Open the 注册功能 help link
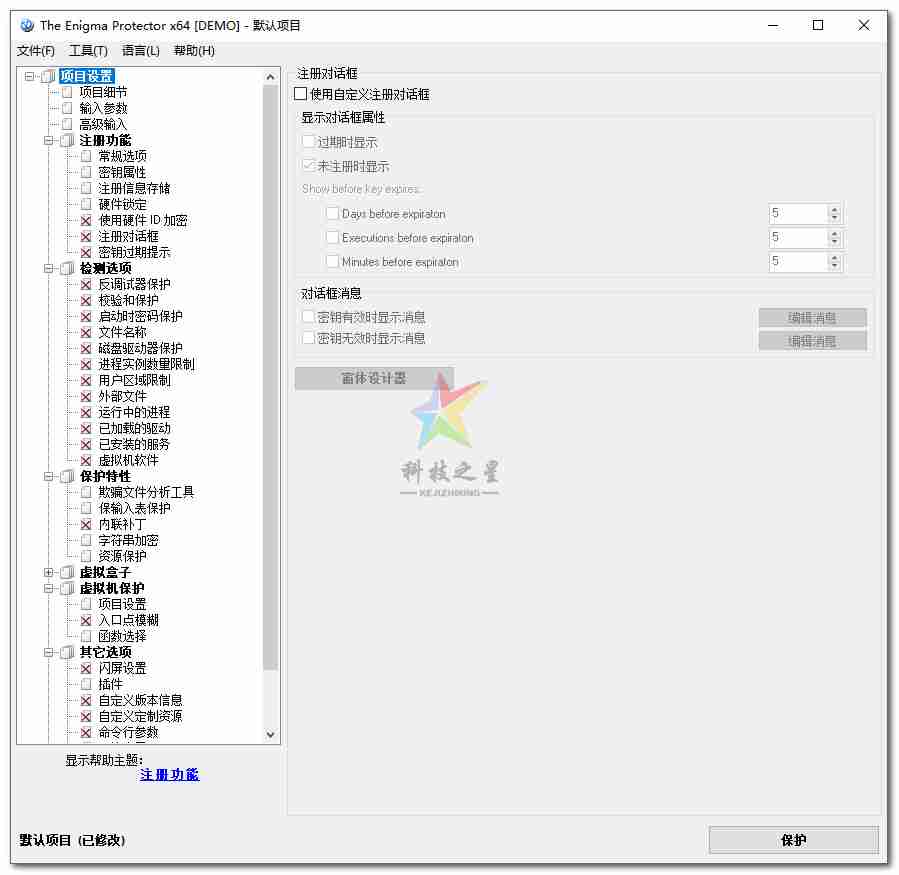The width and height of the screenshot is (899, 875). [169, 775]
